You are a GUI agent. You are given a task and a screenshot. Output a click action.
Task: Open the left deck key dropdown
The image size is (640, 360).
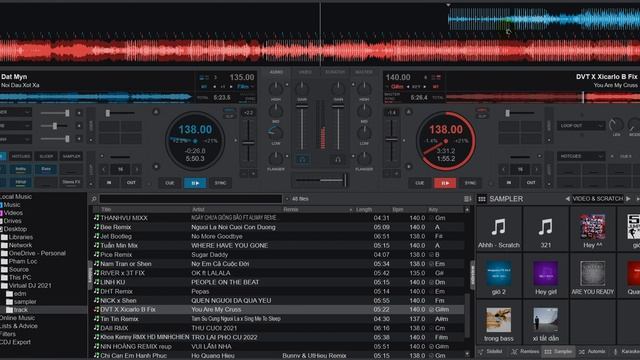pos(245,87)
